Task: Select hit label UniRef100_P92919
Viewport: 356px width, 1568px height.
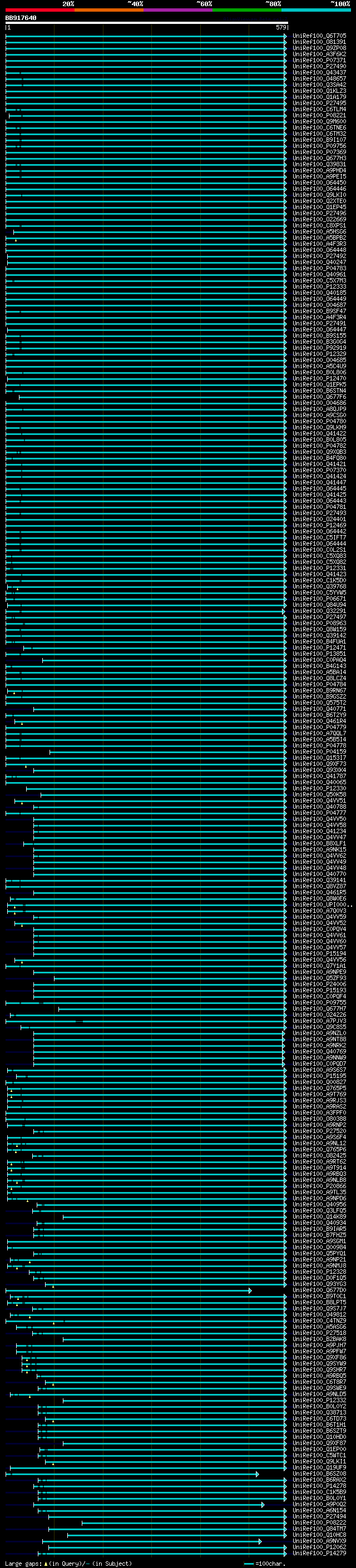Action: click(x=319, y=348)
